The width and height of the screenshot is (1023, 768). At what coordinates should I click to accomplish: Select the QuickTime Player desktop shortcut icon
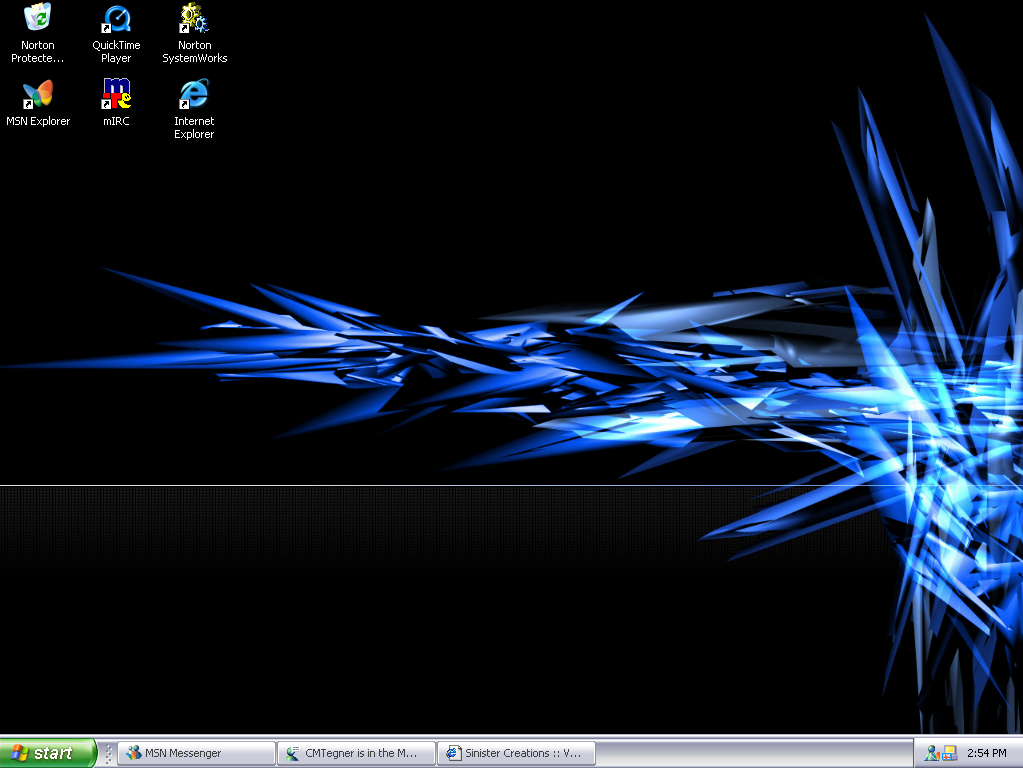point(116,18)
